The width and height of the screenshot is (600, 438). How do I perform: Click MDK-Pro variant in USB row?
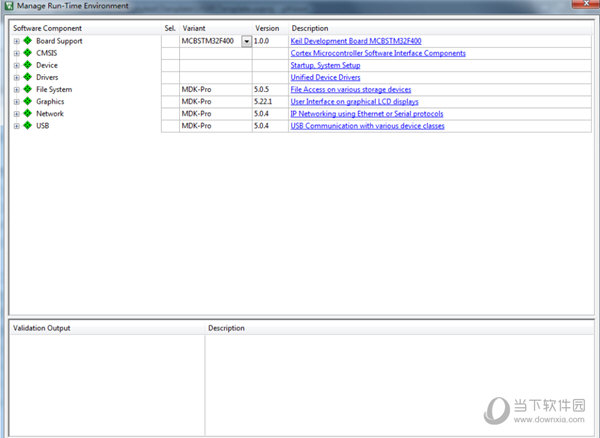196,126
